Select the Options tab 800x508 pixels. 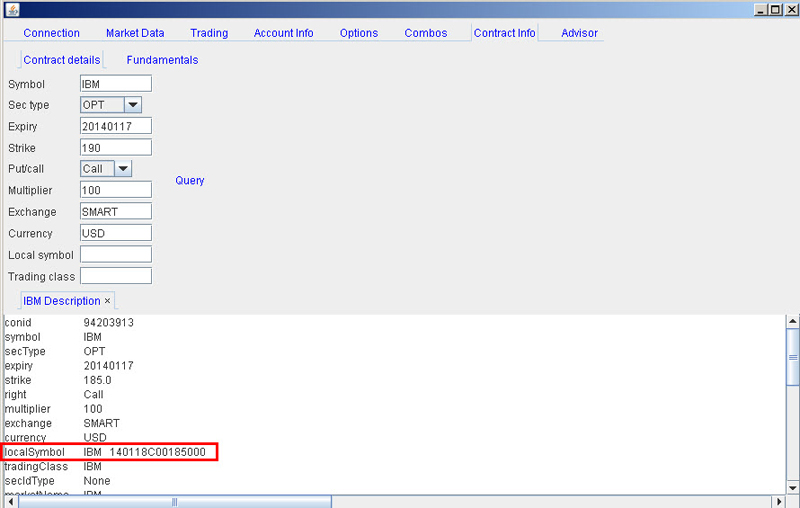coord(359,33)
